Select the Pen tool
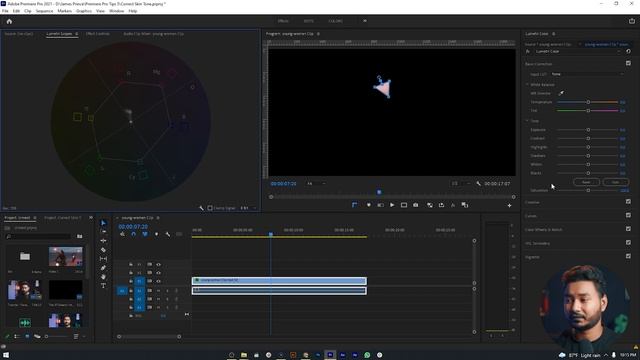640x360 pixels. point(103,268)
